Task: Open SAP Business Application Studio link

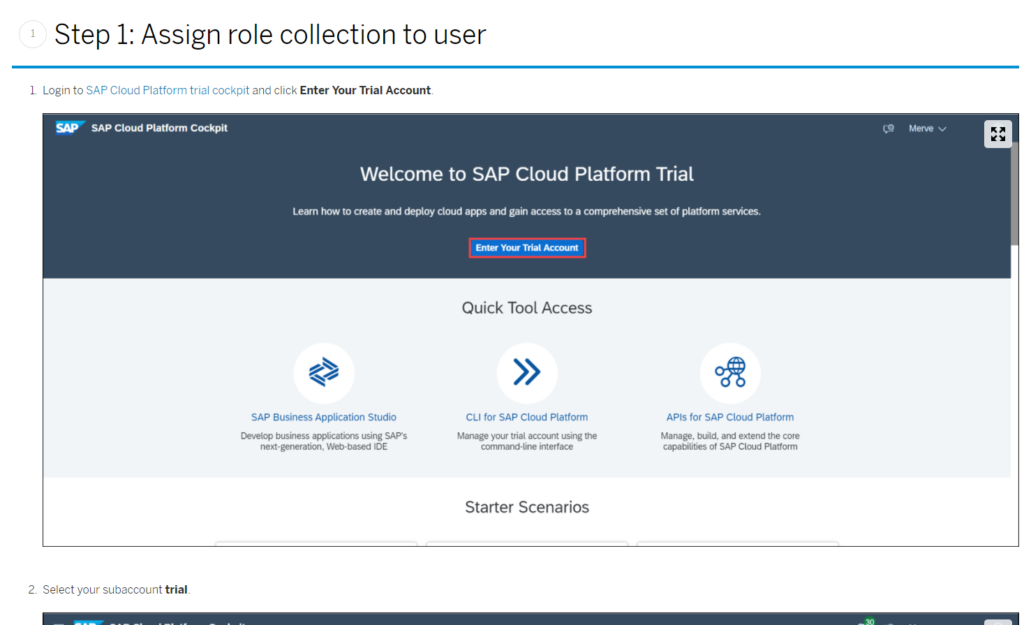Action: (x=324, y=417)
